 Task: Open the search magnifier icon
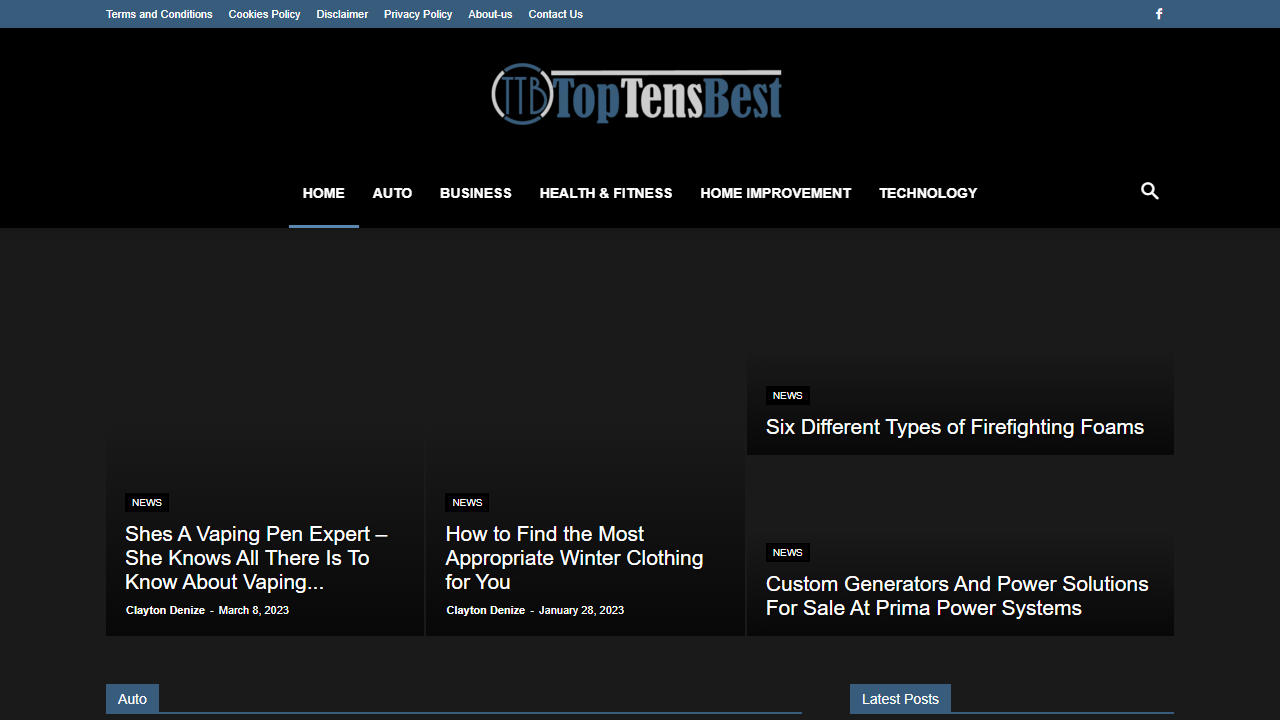pos(1150,191)
